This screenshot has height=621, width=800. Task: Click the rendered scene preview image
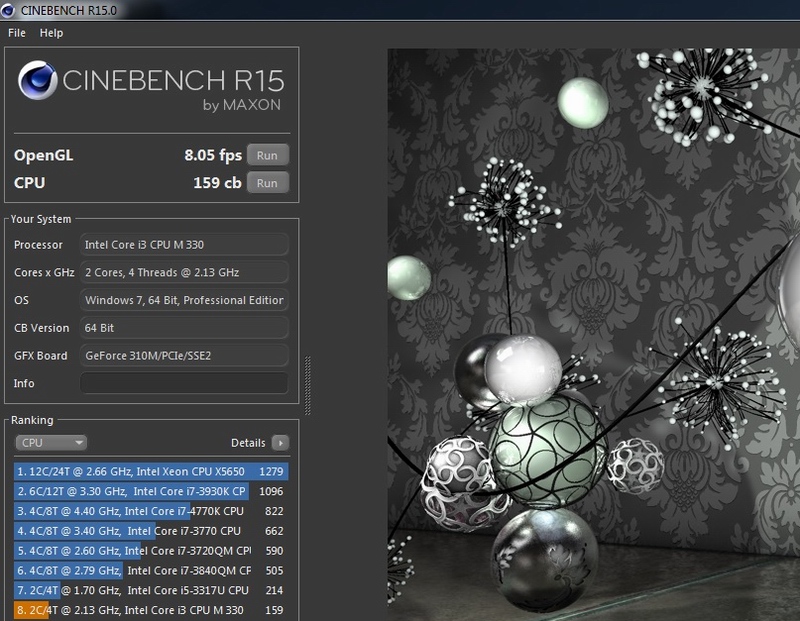[x=593, y=334]
